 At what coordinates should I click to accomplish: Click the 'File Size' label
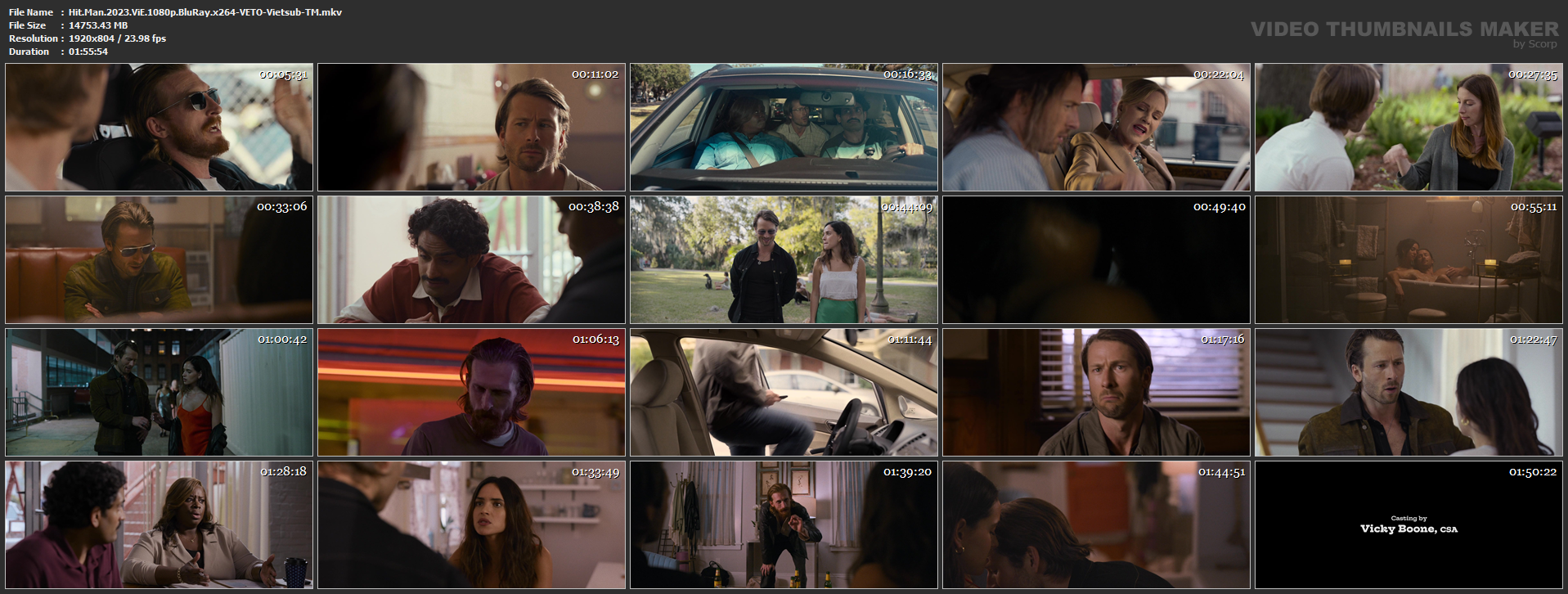28,25
